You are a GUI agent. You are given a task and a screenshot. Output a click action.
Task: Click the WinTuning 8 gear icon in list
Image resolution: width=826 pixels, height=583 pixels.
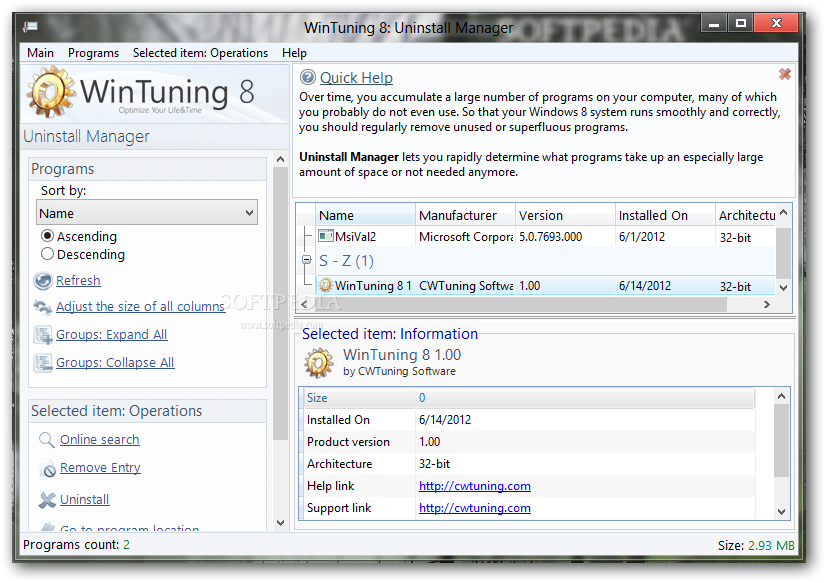coord(326,285)
